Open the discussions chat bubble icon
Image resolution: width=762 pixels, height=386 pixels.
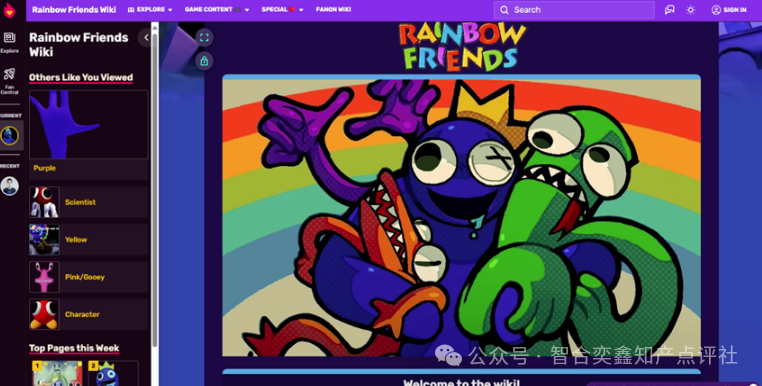click(x=670, y=10)
